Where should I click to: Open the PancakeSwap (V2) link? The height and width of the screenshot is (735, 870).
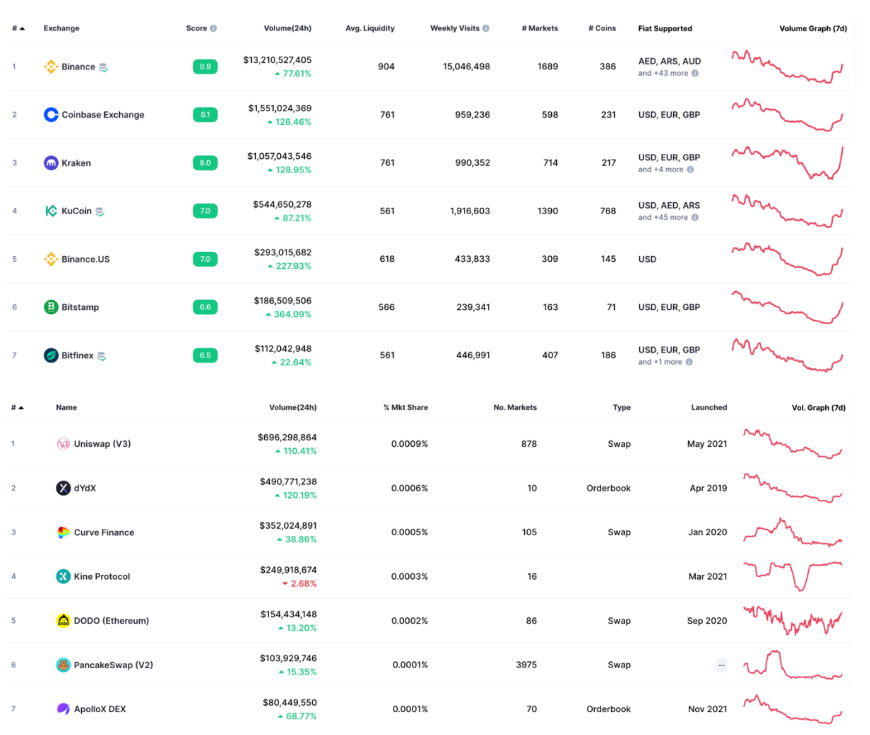pyautogui.click(x=113, y=665)
